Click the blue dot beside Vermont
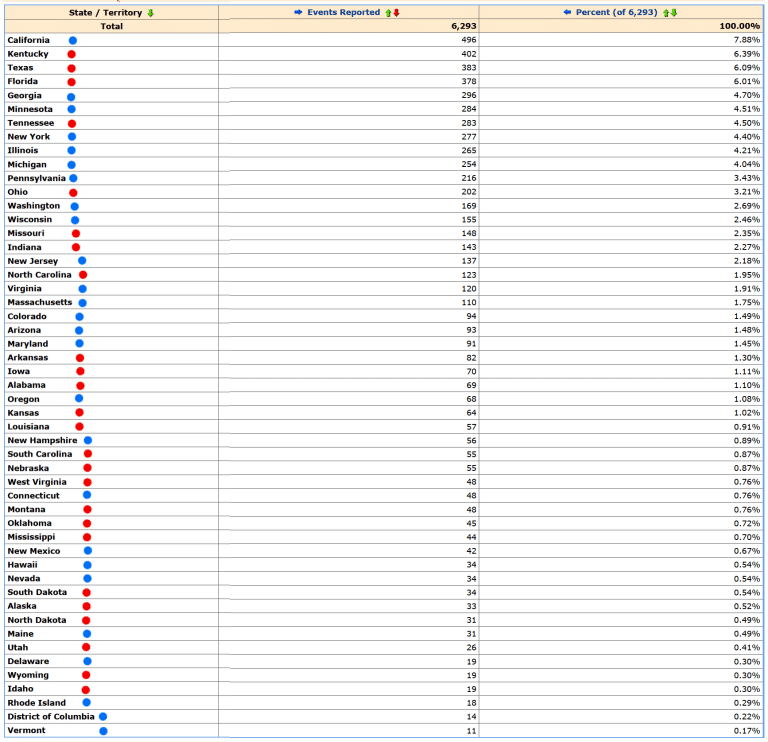Screen dimensions: 768x742 click(x=103, y=731)
